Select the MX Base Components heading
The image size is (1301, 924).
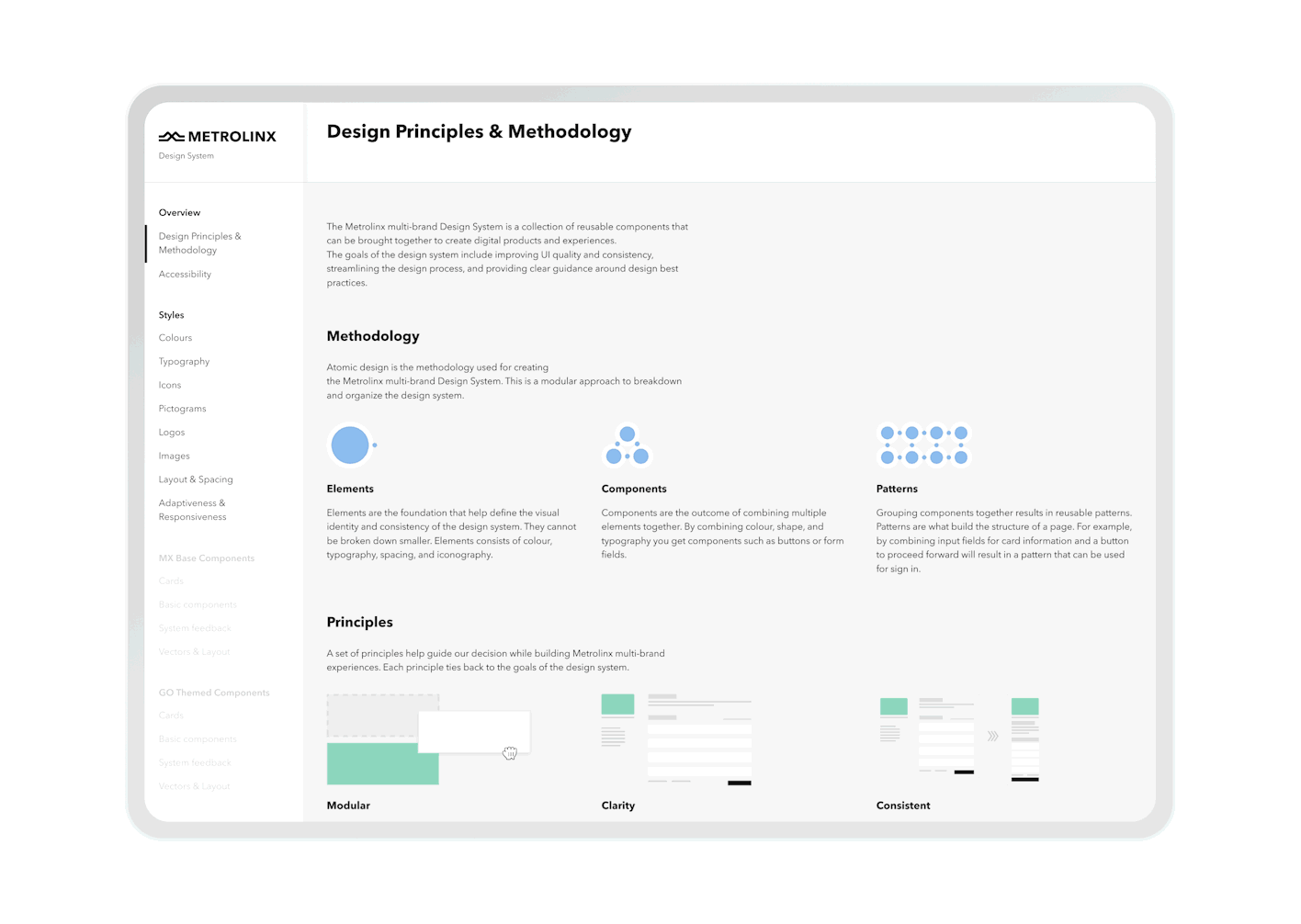206,558
